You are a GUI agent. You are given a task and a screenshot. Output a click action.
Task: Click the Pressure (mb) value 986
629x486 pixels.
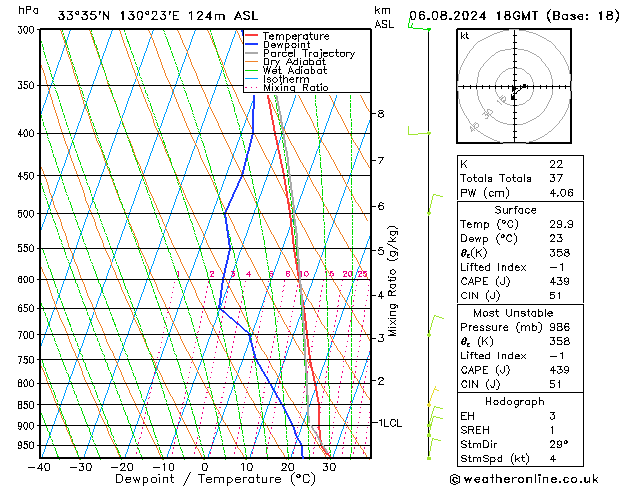560,327
